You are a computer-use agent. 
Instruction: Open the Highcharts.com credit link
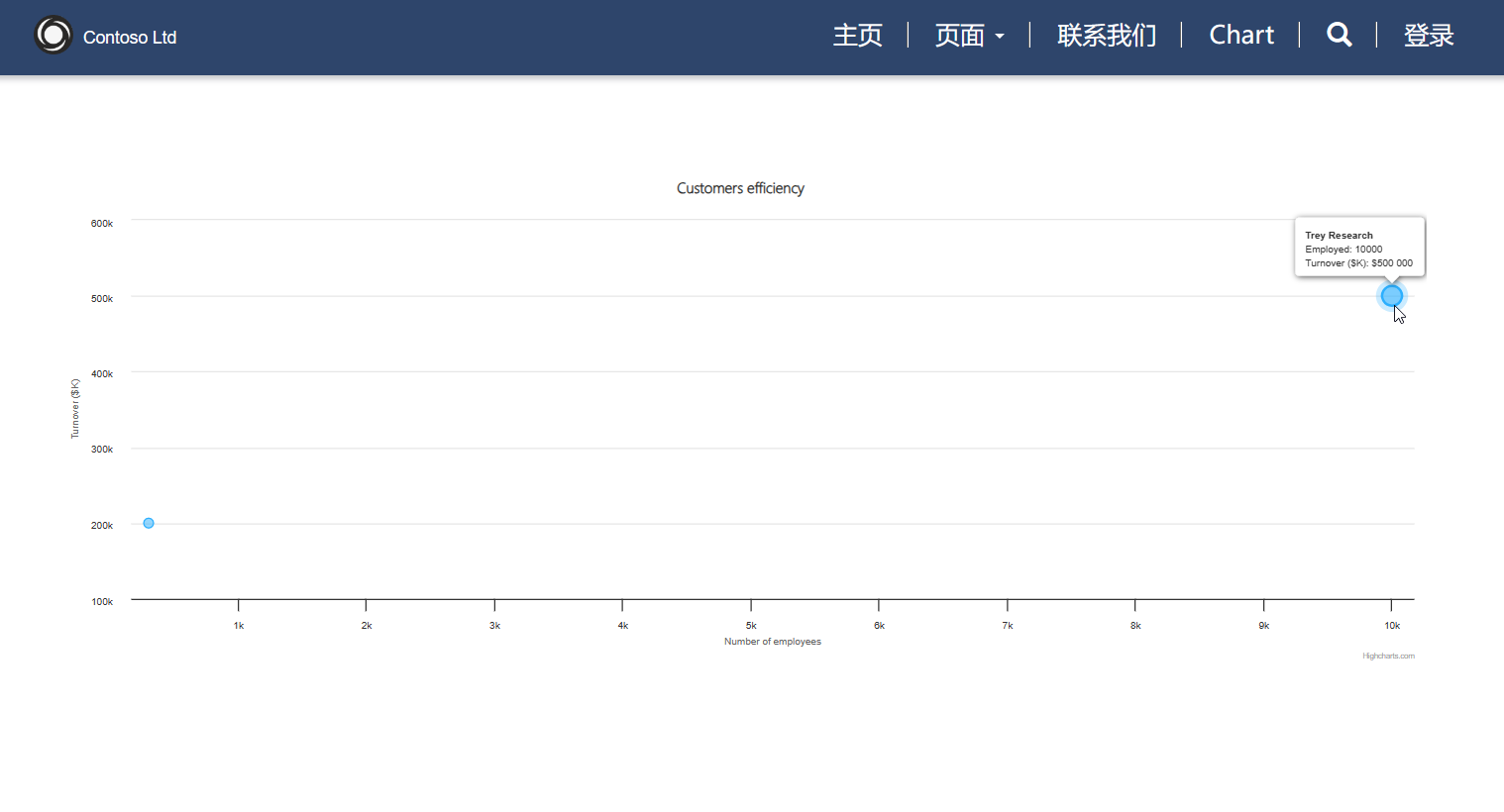[1388, 656]
